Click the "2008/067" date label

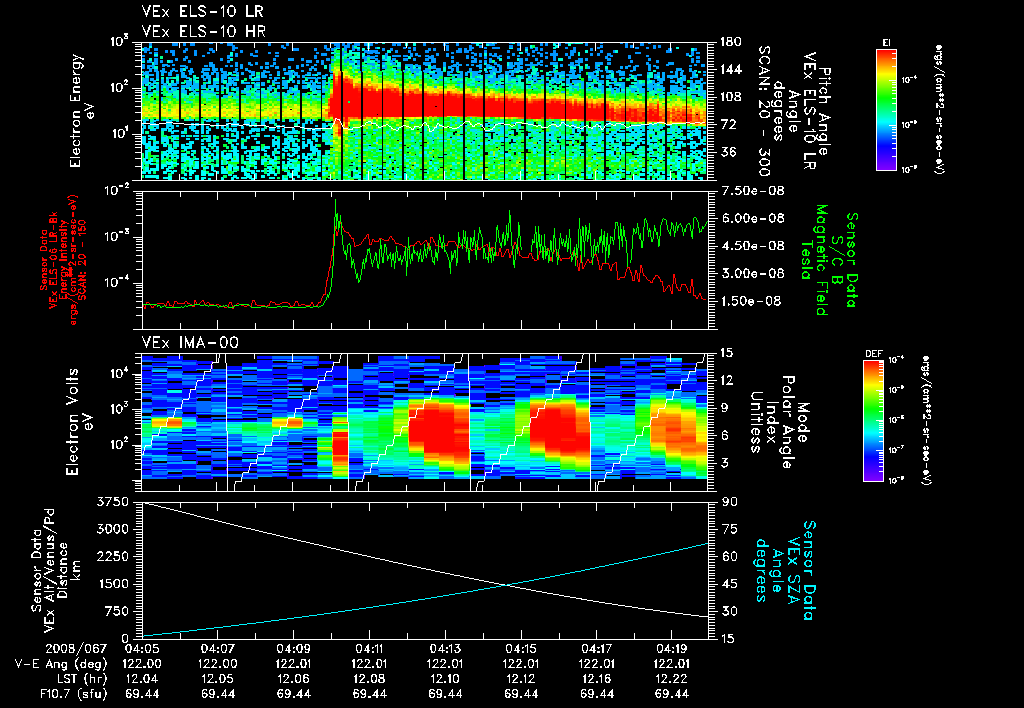(x=76, y=649)
